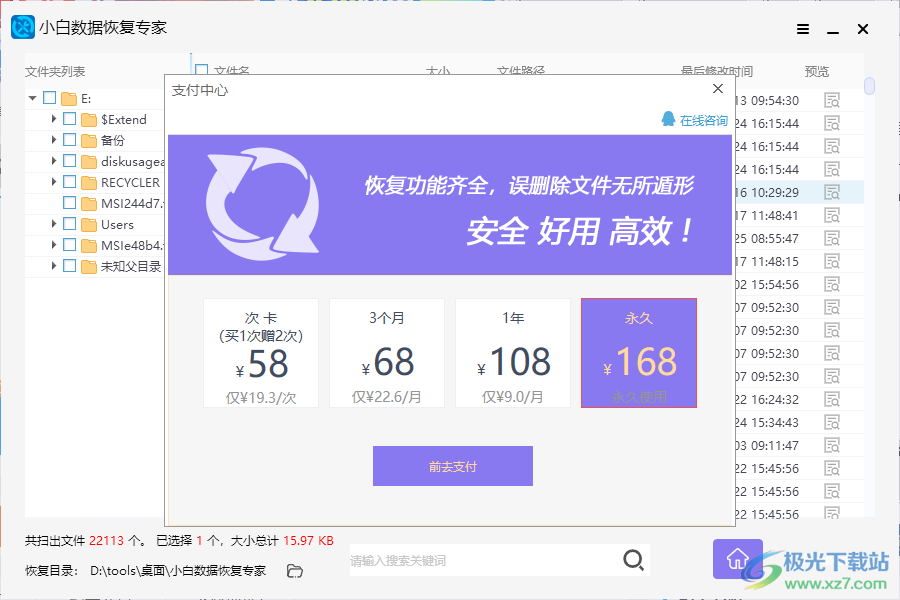Click the preview icon of the highlighted file row

pyautogui.click(x=833, y=192)
